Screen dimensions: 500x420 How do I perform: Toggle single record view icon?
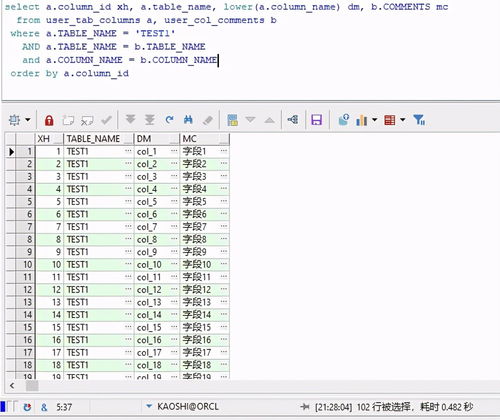[x=232, y=120]
